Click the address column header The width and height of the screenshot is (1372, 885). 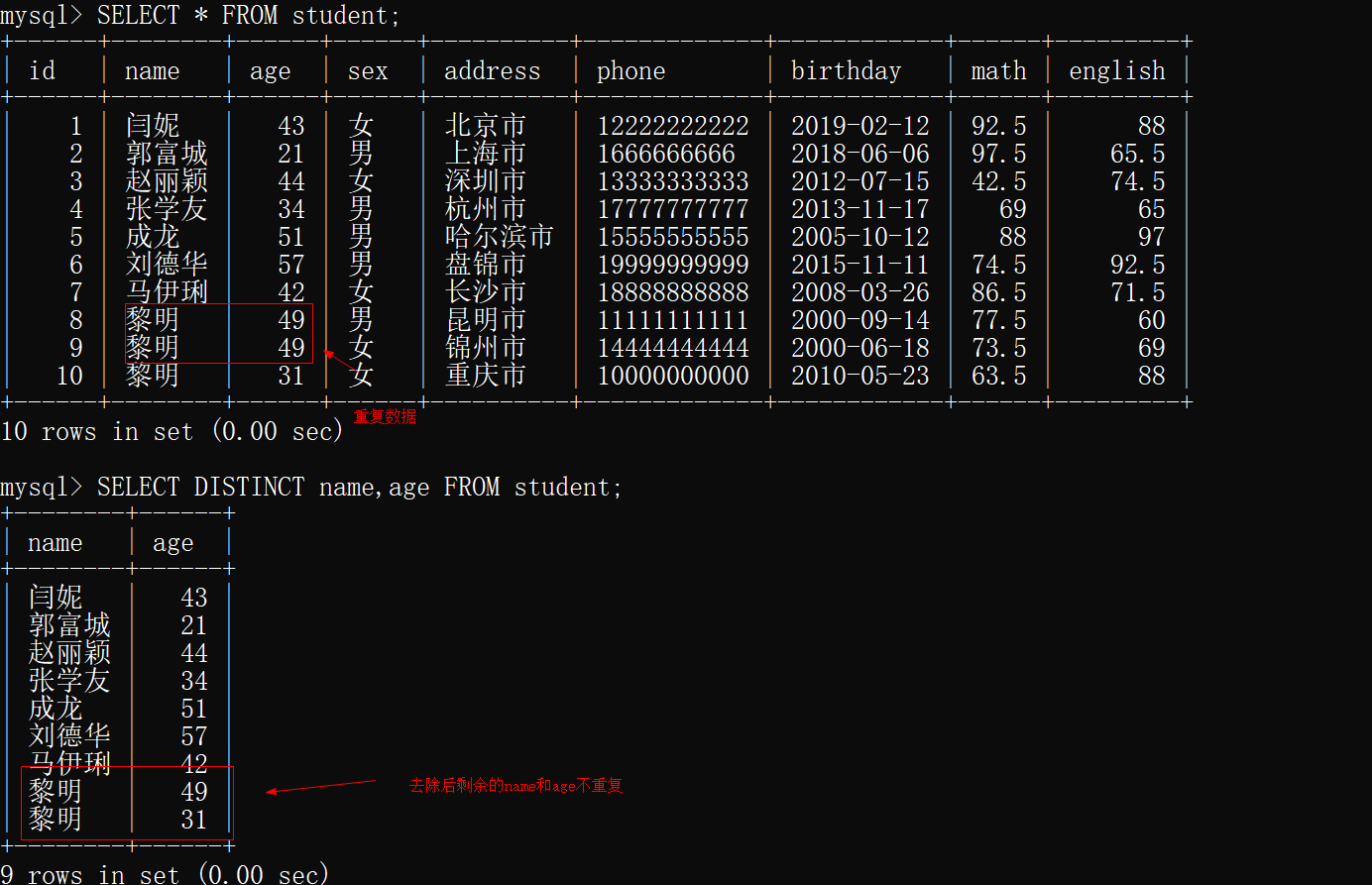(492, 71)
